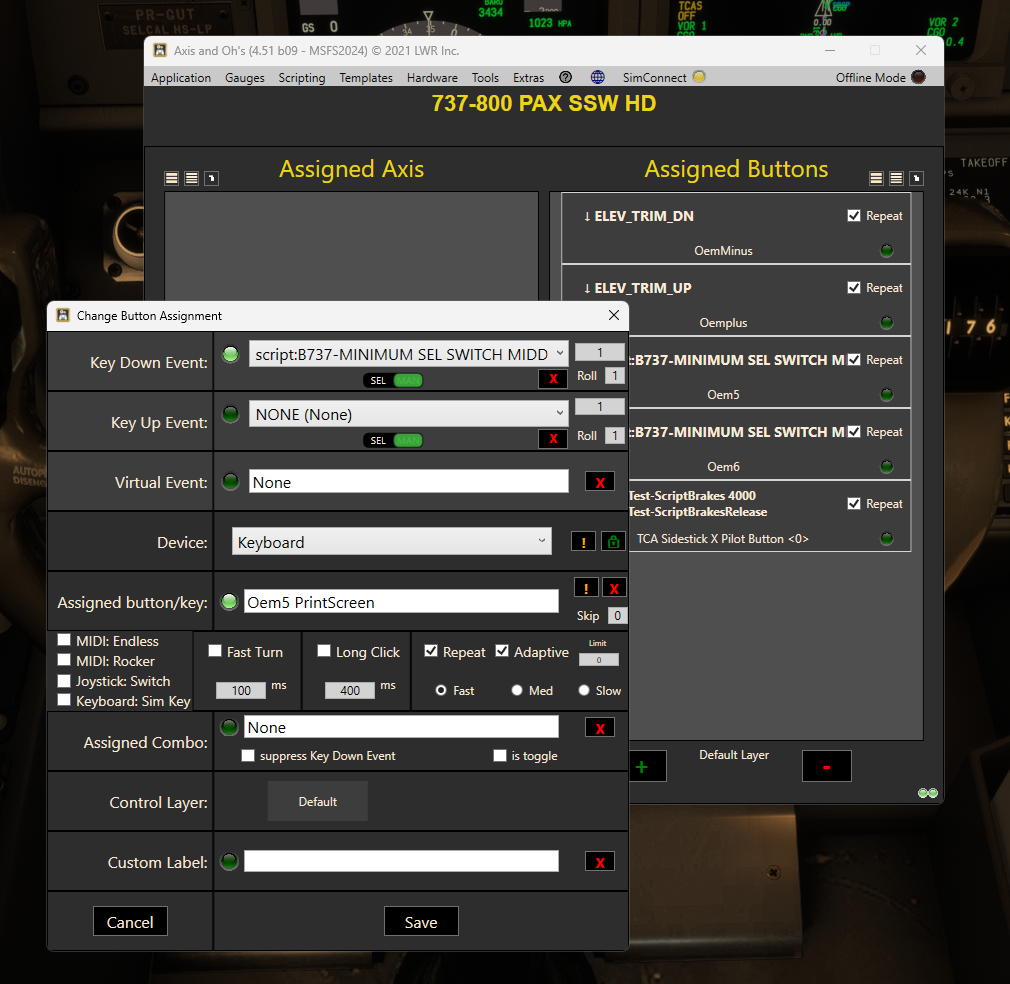Click green LED next to Custom Label
Viewport: 1010px width, 984px height.
coord(229,861)
